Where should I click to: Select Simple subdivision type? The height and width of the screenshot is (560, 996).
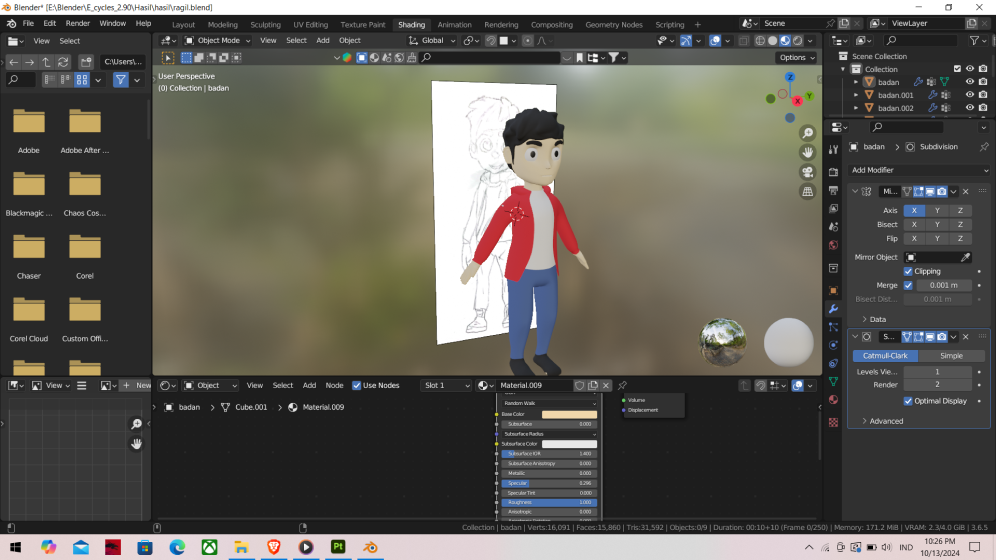(x=951, y=356)
